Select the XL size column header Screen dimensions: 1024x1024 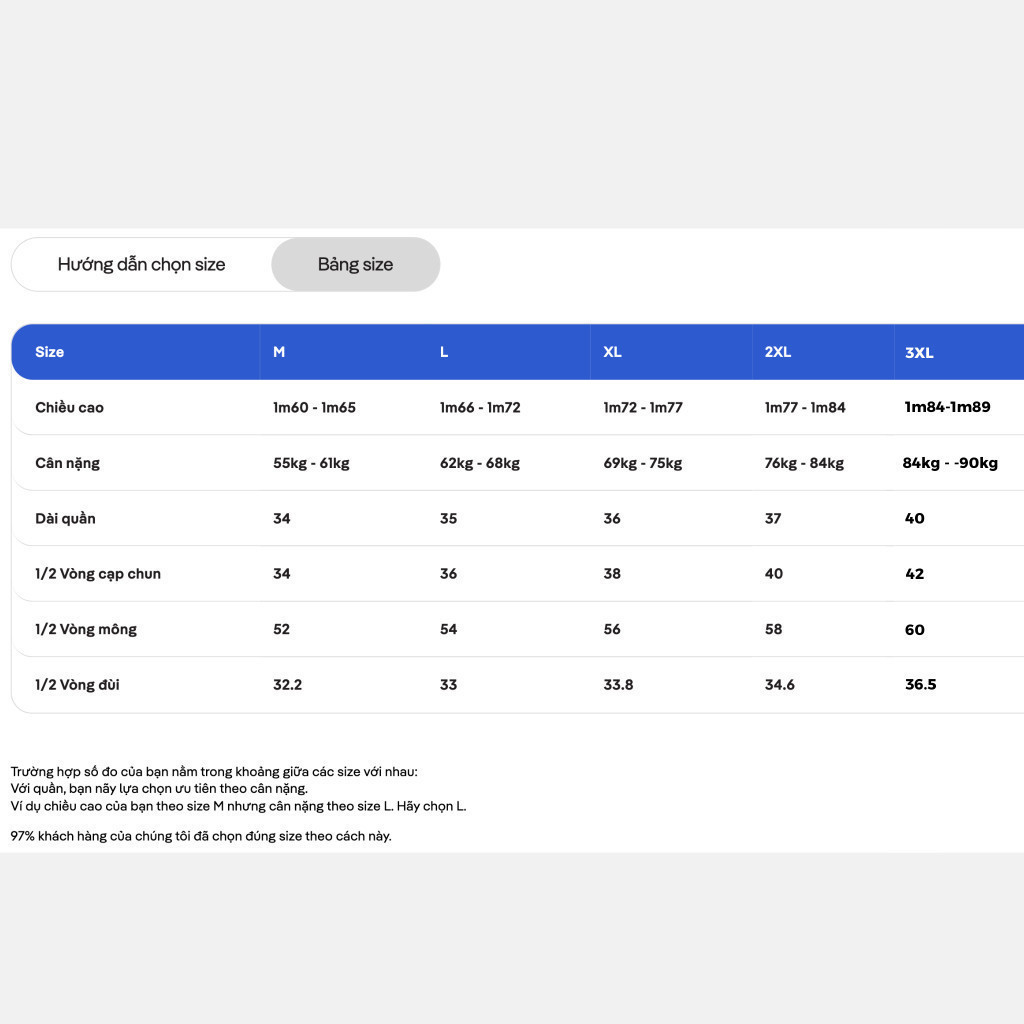click(613, 352)
